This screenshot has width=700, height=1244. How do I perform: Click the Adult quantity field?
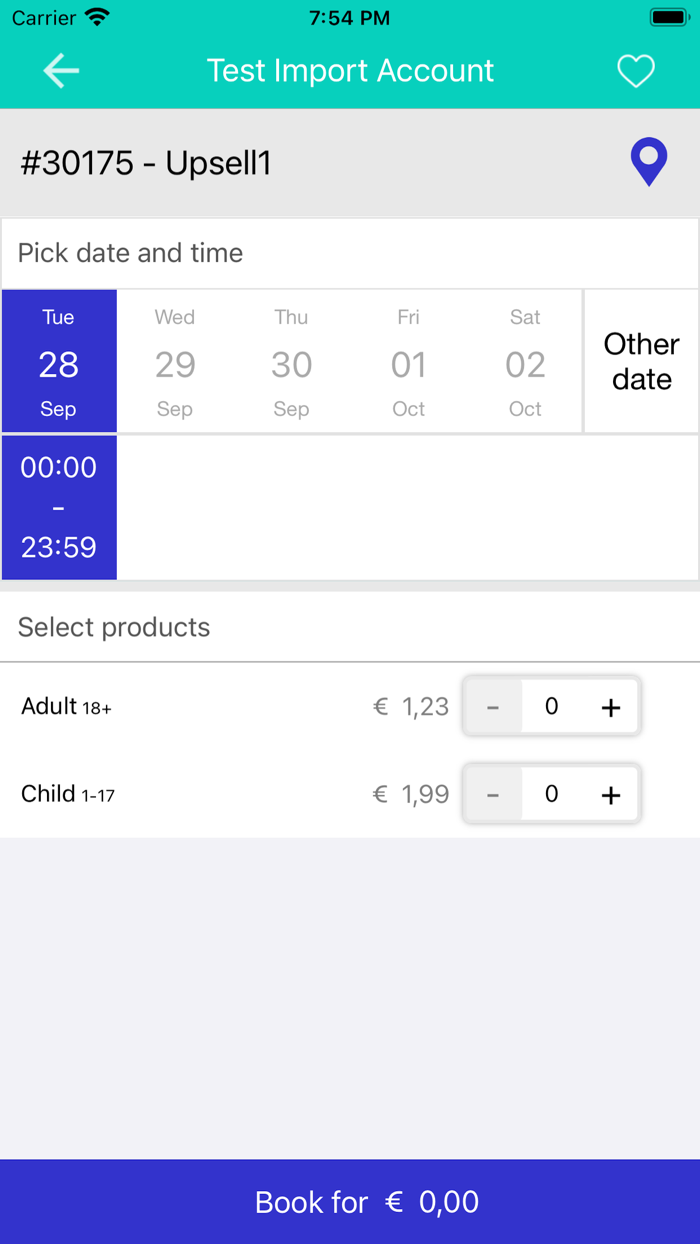coord(551,707)
